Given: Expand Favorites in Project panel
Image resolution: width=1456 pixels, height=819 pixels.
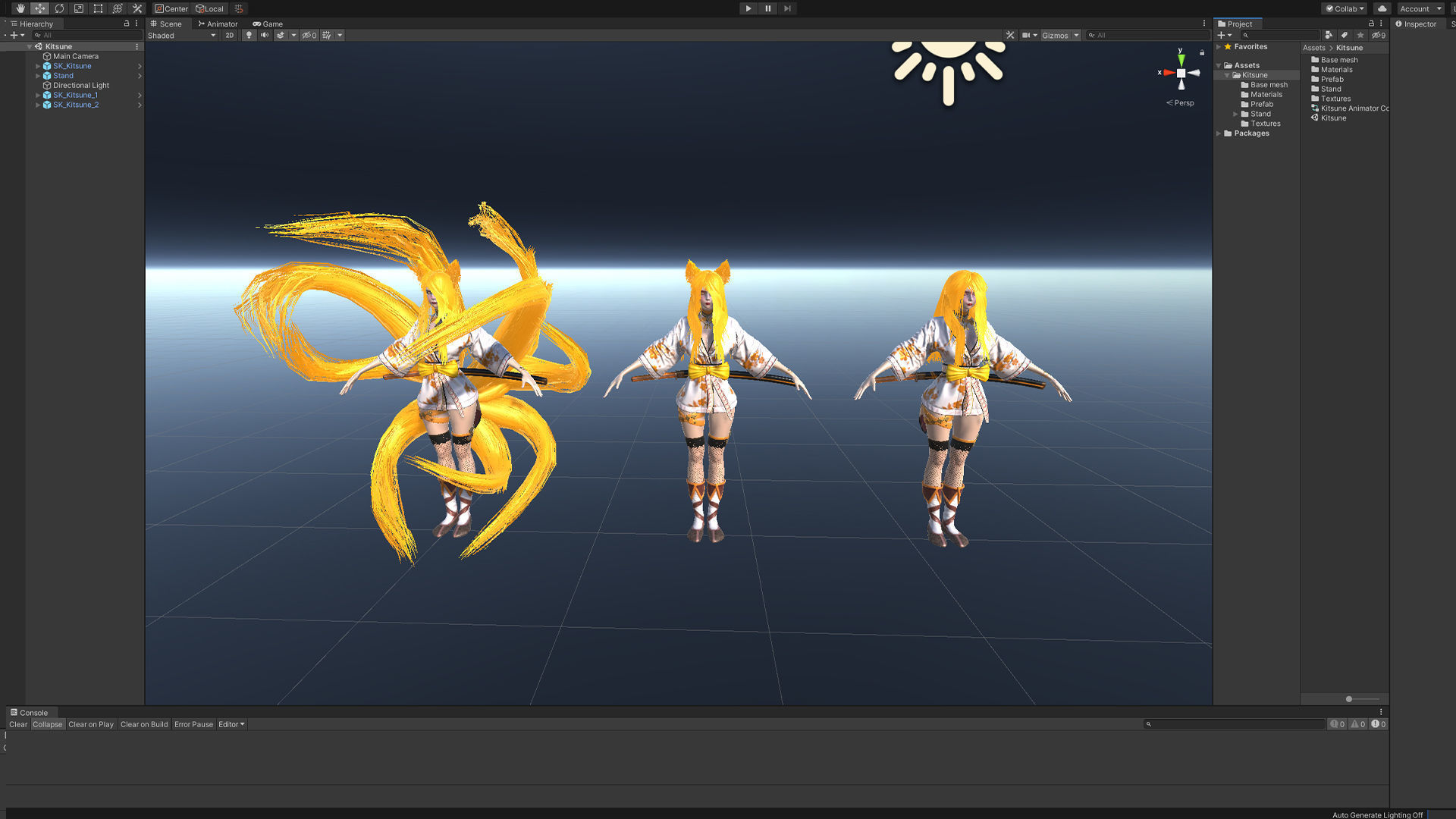Looking at the screenshot, I should [1219, 47].
